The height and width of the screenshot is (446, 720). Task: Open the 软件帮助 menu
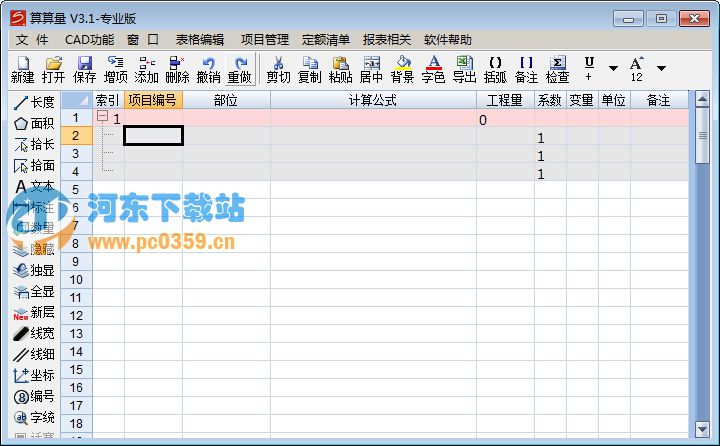(448, 40)
